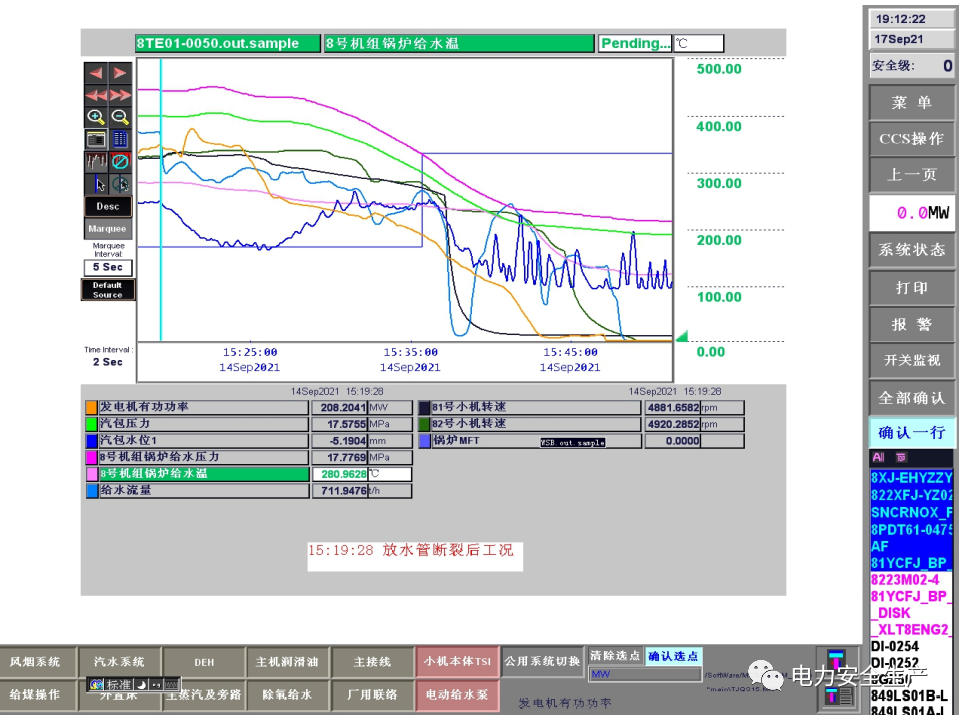This screenshot has height=718, width=959.
Task: Click the 公用系统切换 button
Action: [542, 661]
